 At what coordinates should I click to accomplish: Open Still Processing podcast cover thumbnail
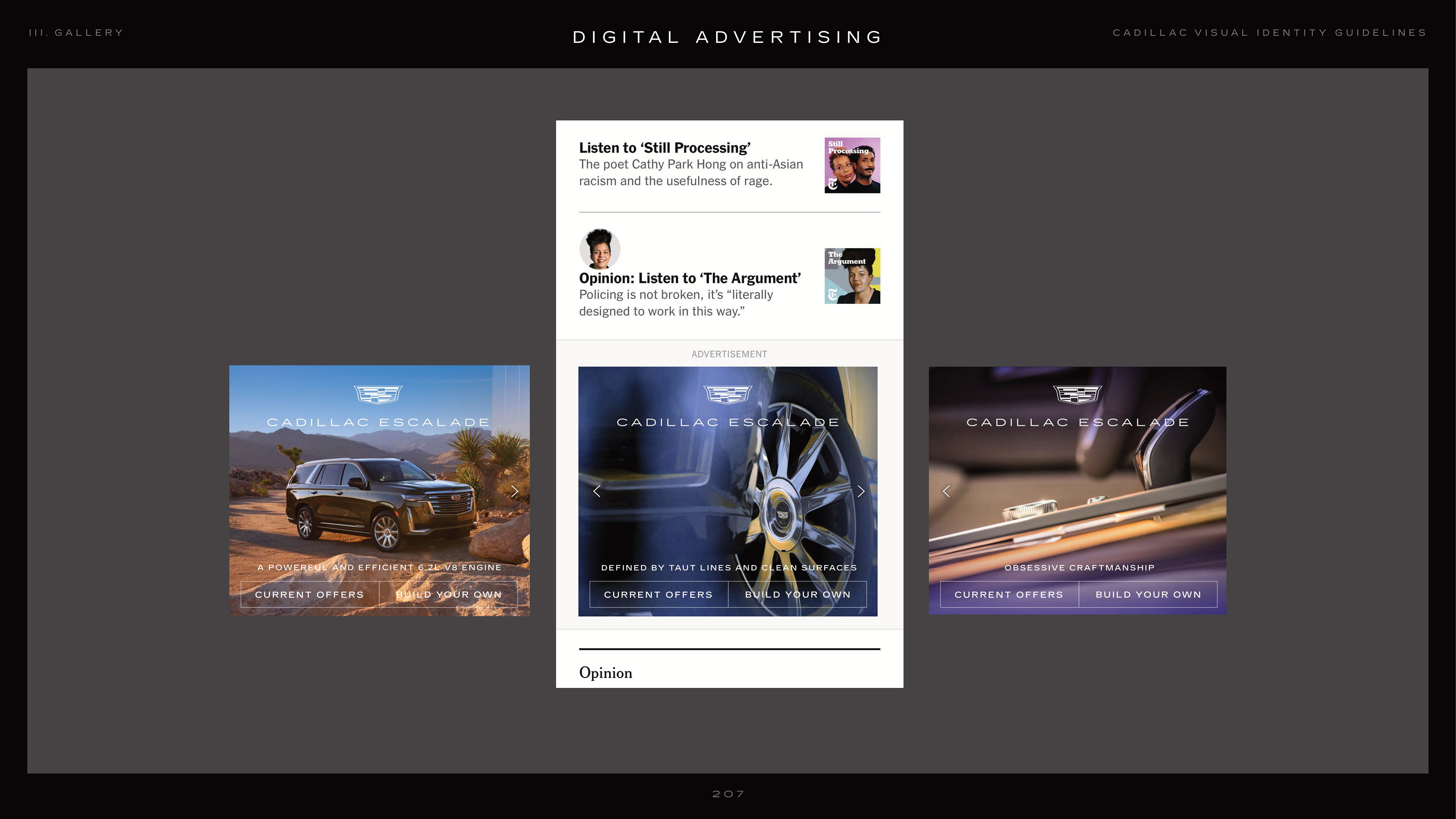pos(852,165)
